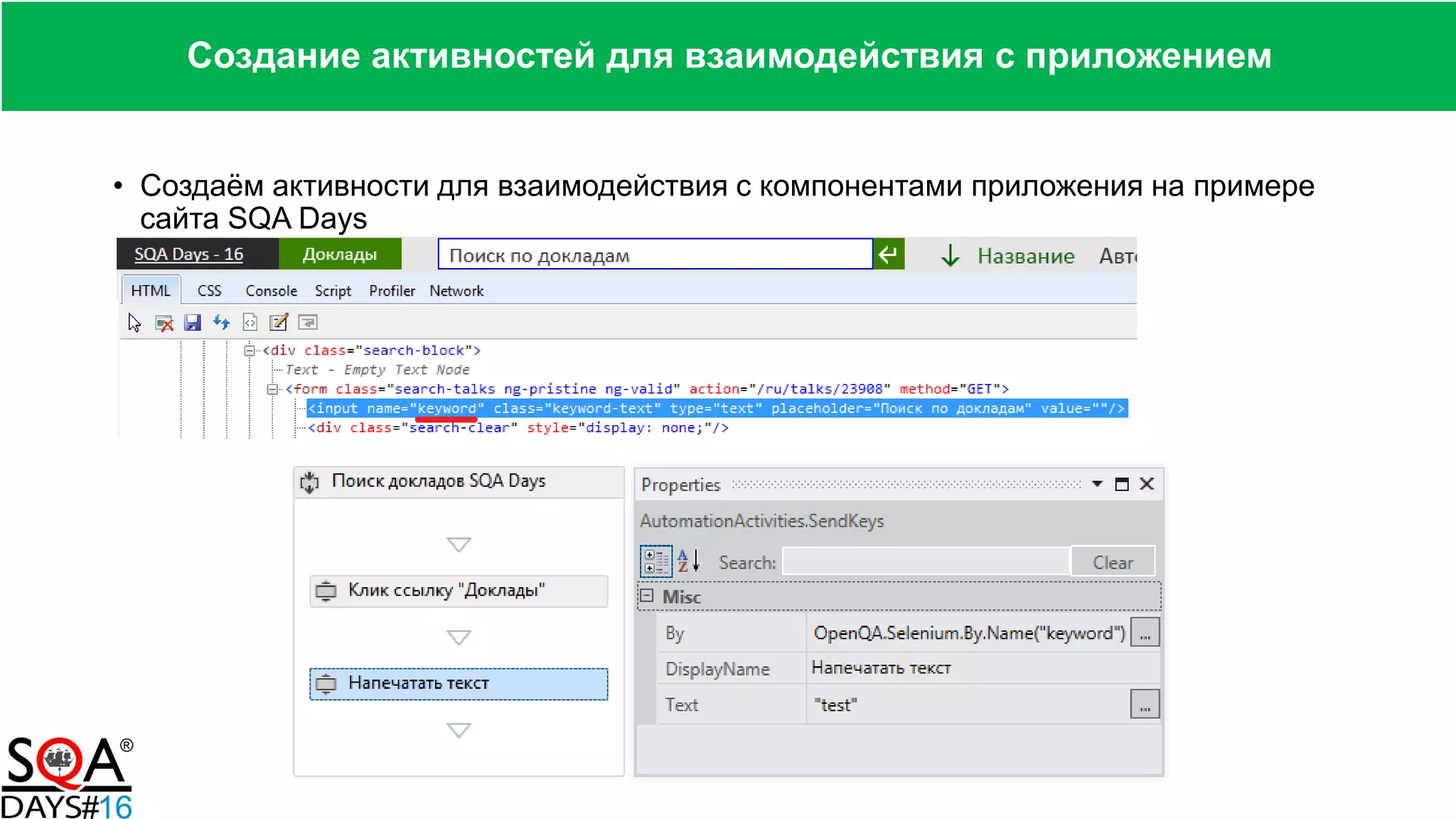Screen dimensions: 1456x819
Task: Select the Напечатать текст activity
Action: pos(459,684)
